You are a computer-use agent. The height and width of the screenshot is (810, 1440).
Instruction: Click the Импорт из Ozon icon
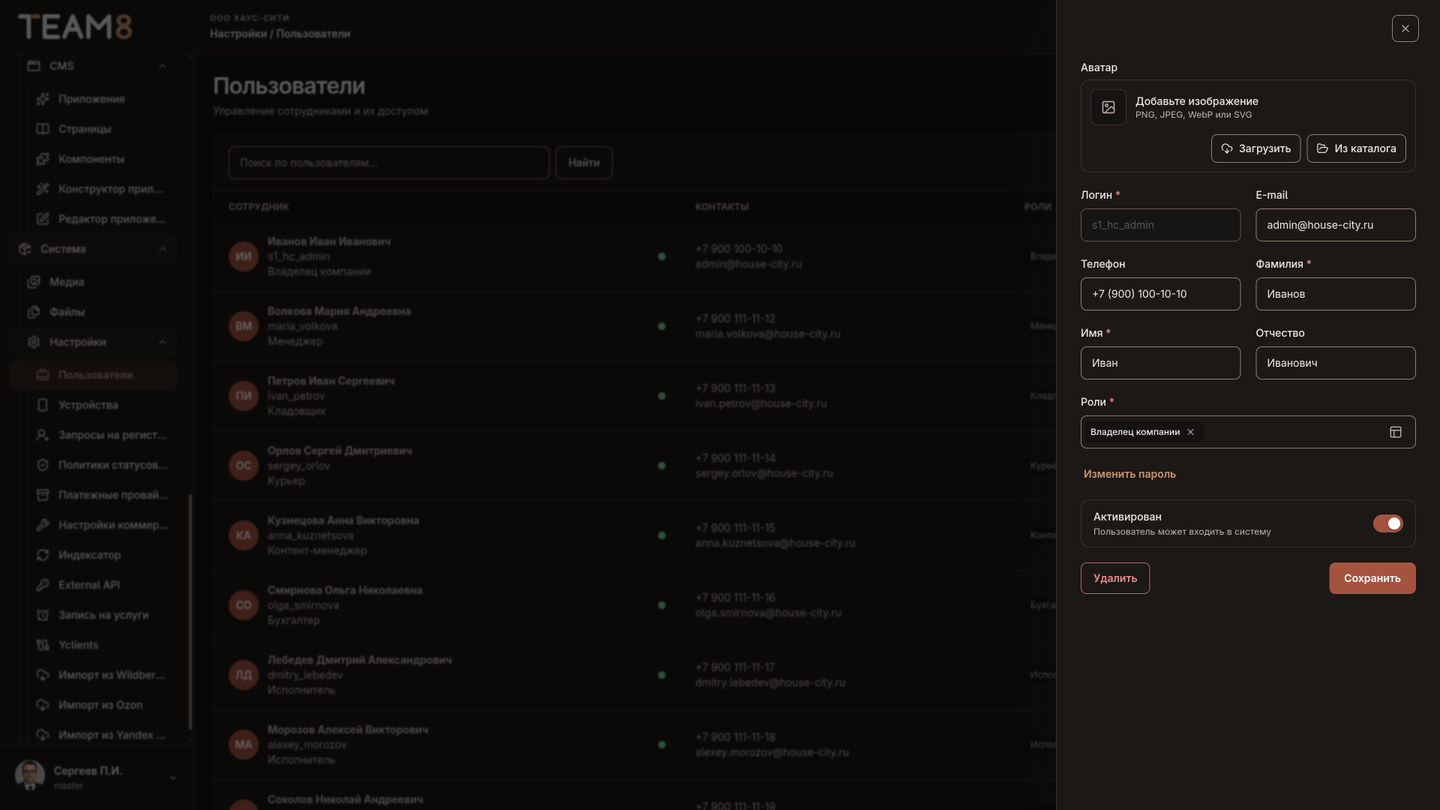(x=42, y=705)
